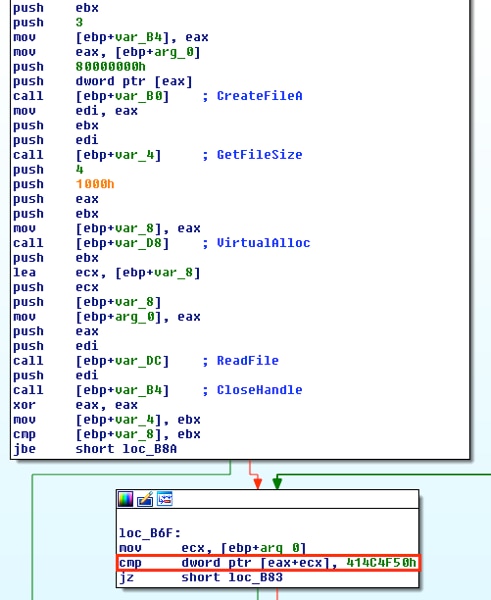The image size is (491, 600).
Task: Select the 80000000h operand
Action: (x=111, y=67)
